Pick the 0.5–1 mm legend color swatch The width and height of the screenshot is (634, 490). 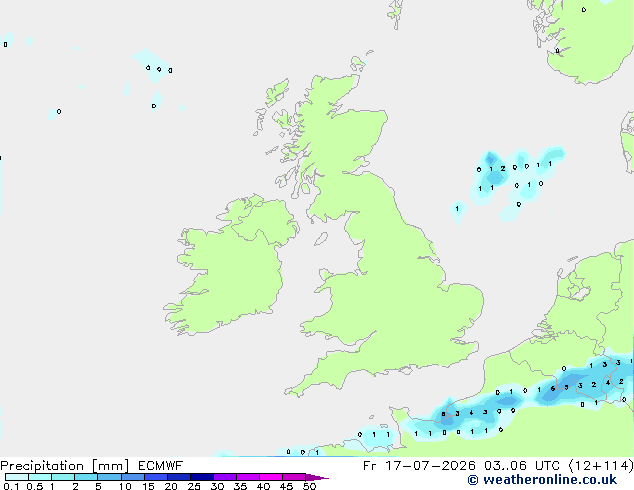pyautogui.click(x=40, y=477)
